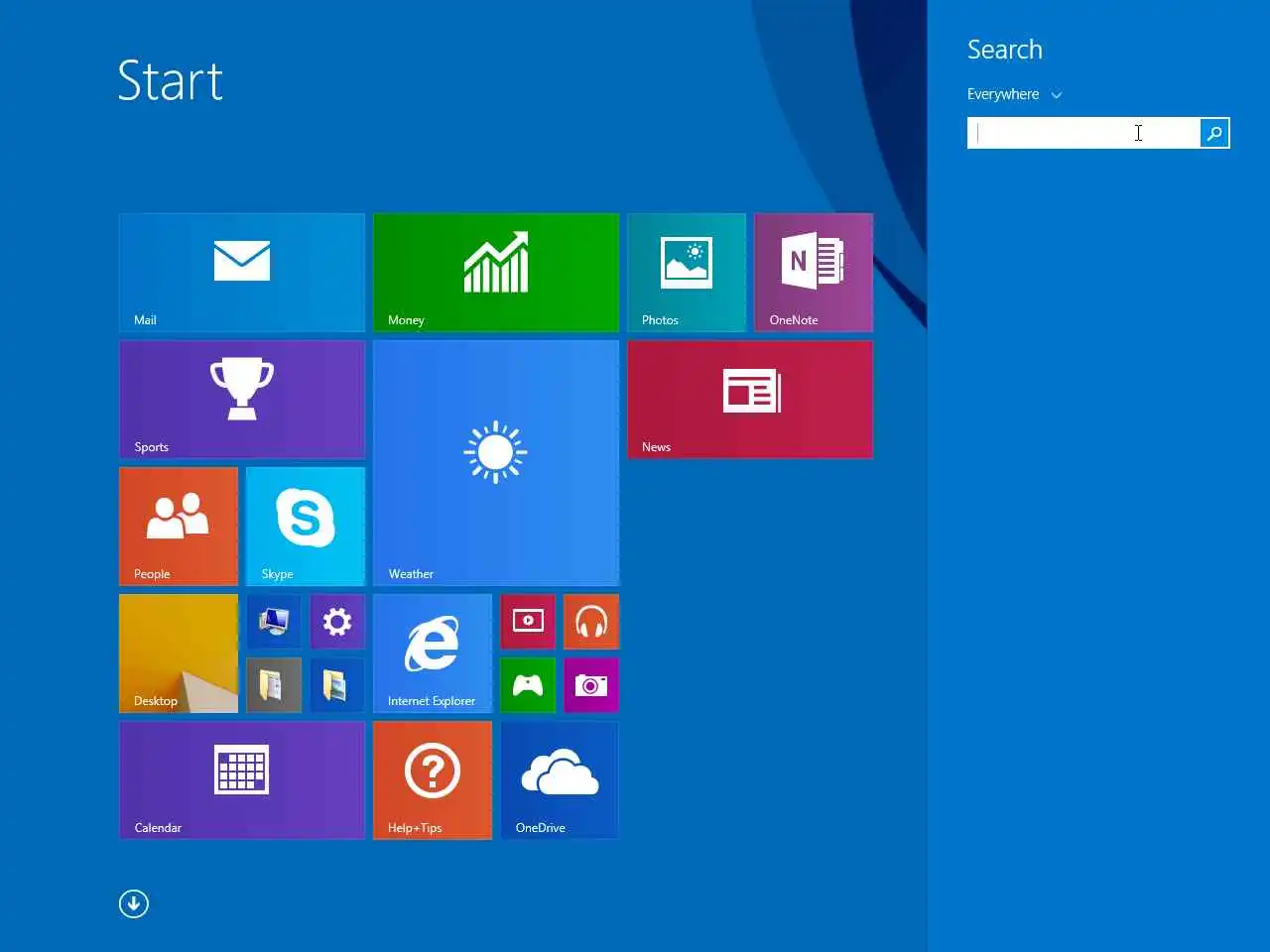The width and height of the screenshot is (1270, 952).
Task: Open the Video player tile
Action: [528, 622]
